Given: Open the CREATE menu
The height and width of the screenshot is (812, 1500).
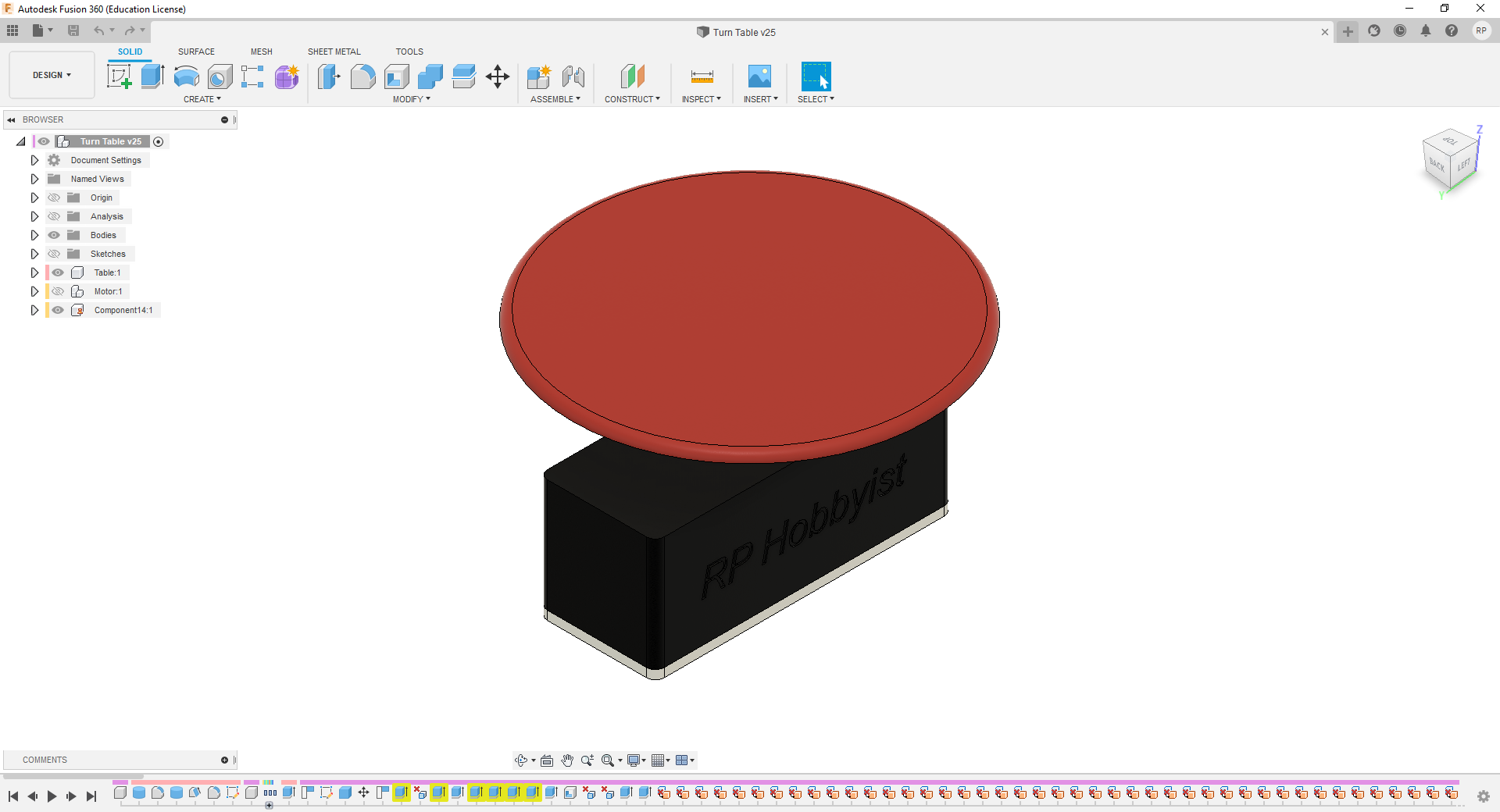Looking at the screenshot, I should pos(202,99).
